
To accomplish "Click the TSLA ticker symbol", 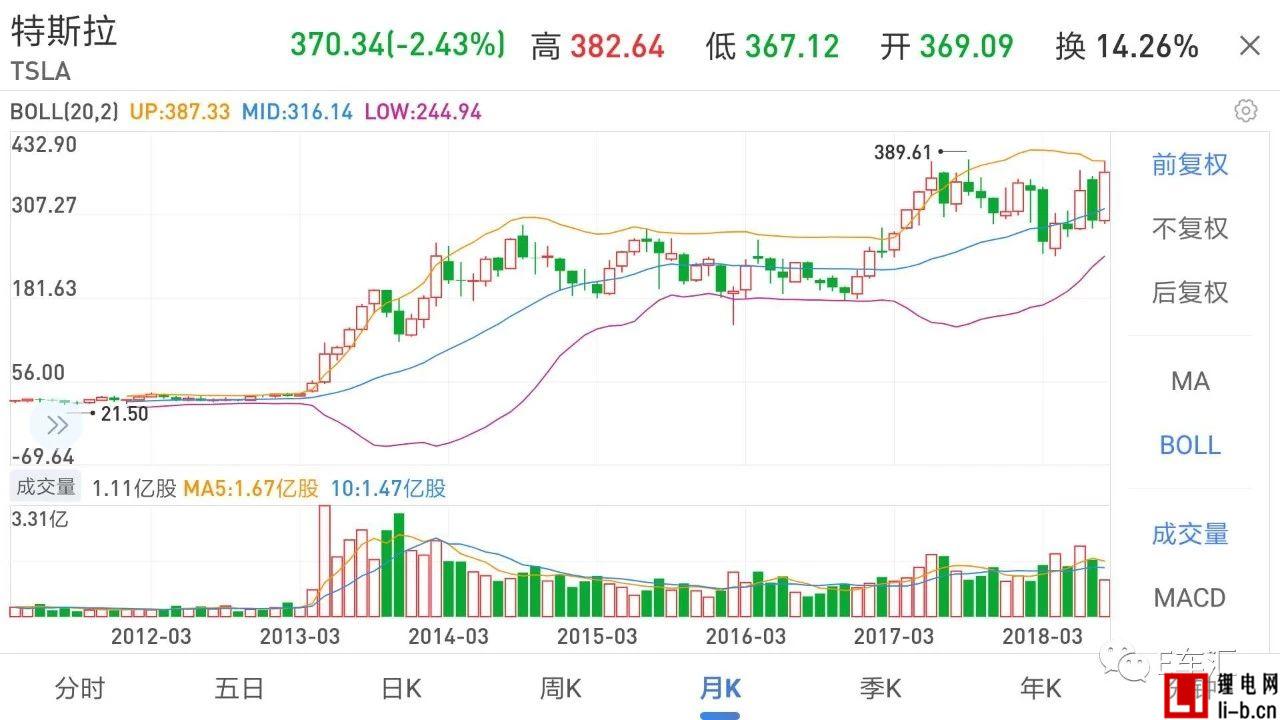I will [x=40, y=71].
